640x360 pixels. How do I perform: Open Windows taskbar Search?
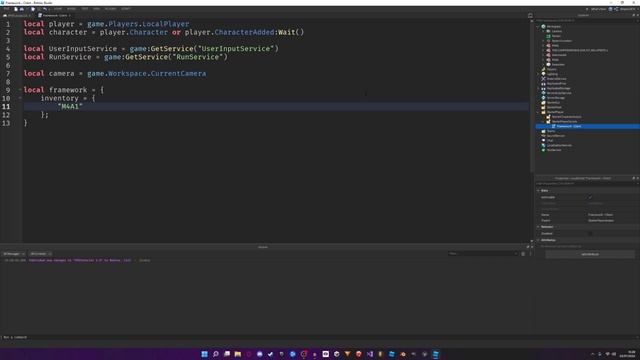tap(216, 354)
